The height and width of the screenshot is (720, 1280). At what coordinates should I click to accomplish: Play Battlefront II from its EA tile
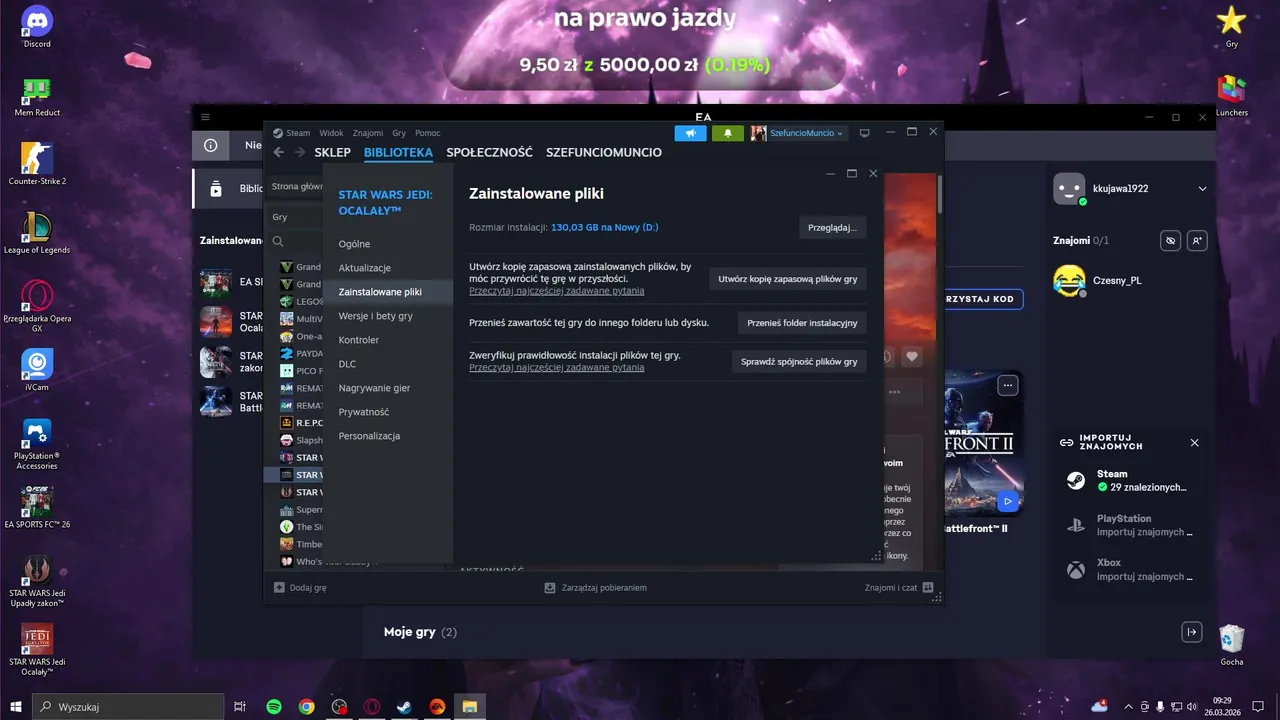pyautogui.click(x=1009, y=501)
